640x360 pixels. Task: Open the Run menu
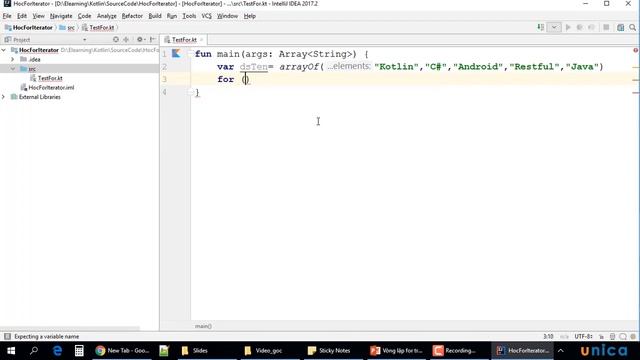click(x=172, y=16)
